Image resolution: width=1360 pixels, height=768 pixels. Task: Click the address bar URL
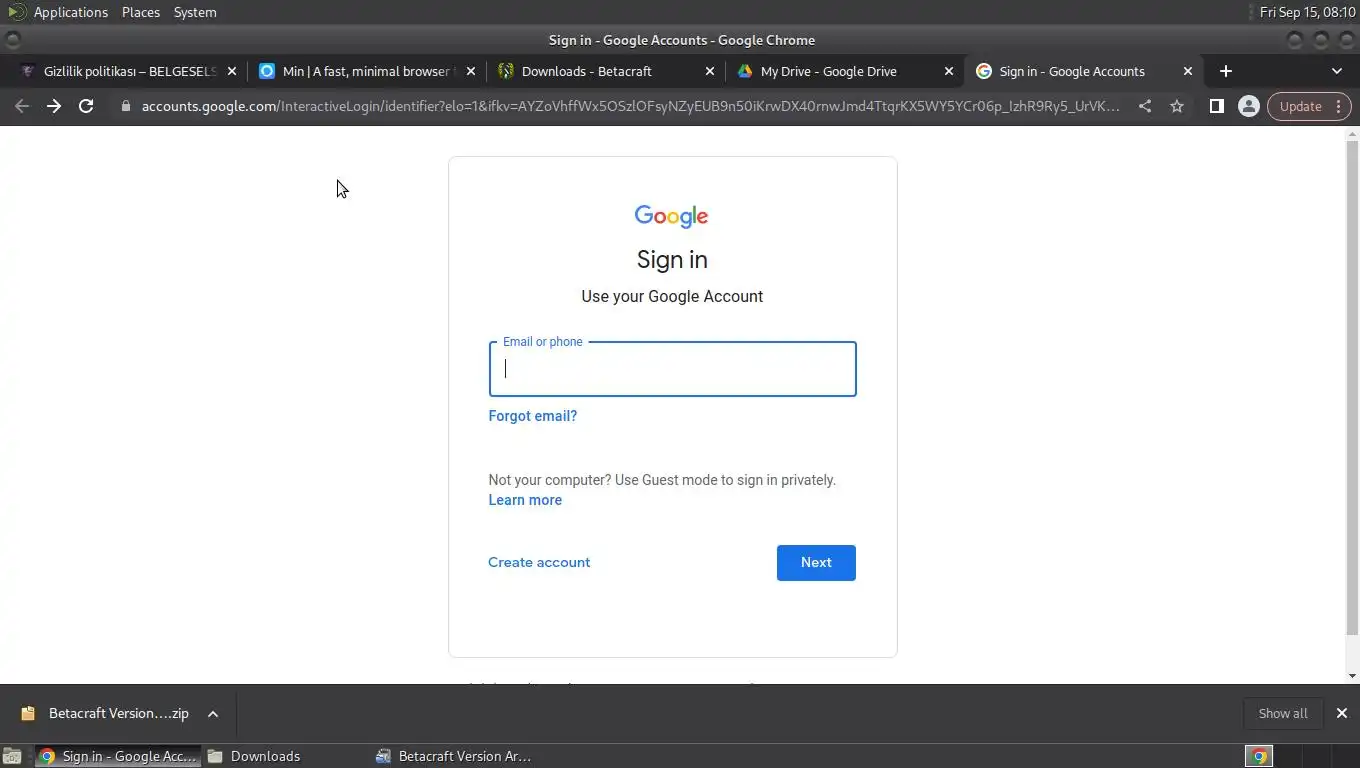point(630,106)
